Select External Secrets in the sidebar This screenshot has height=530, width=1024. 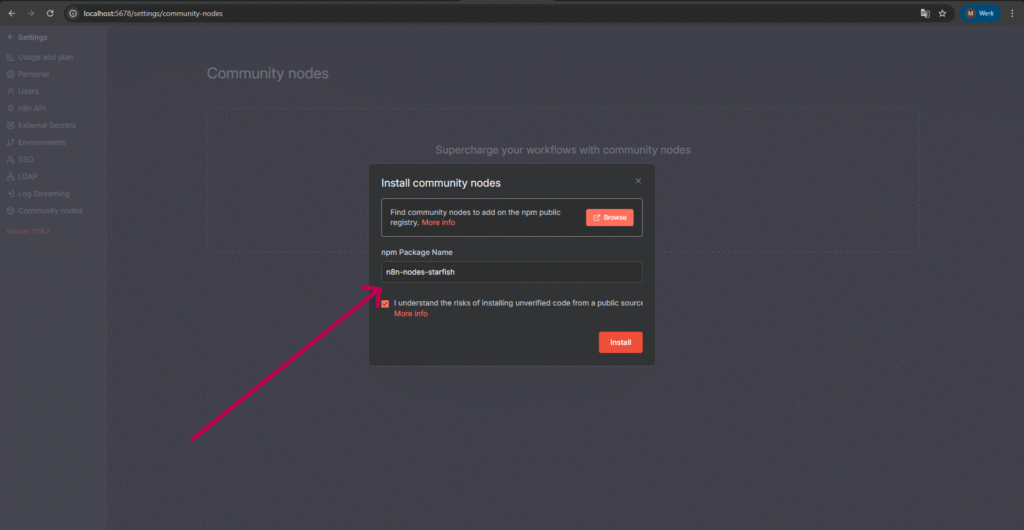pos(46,125)
